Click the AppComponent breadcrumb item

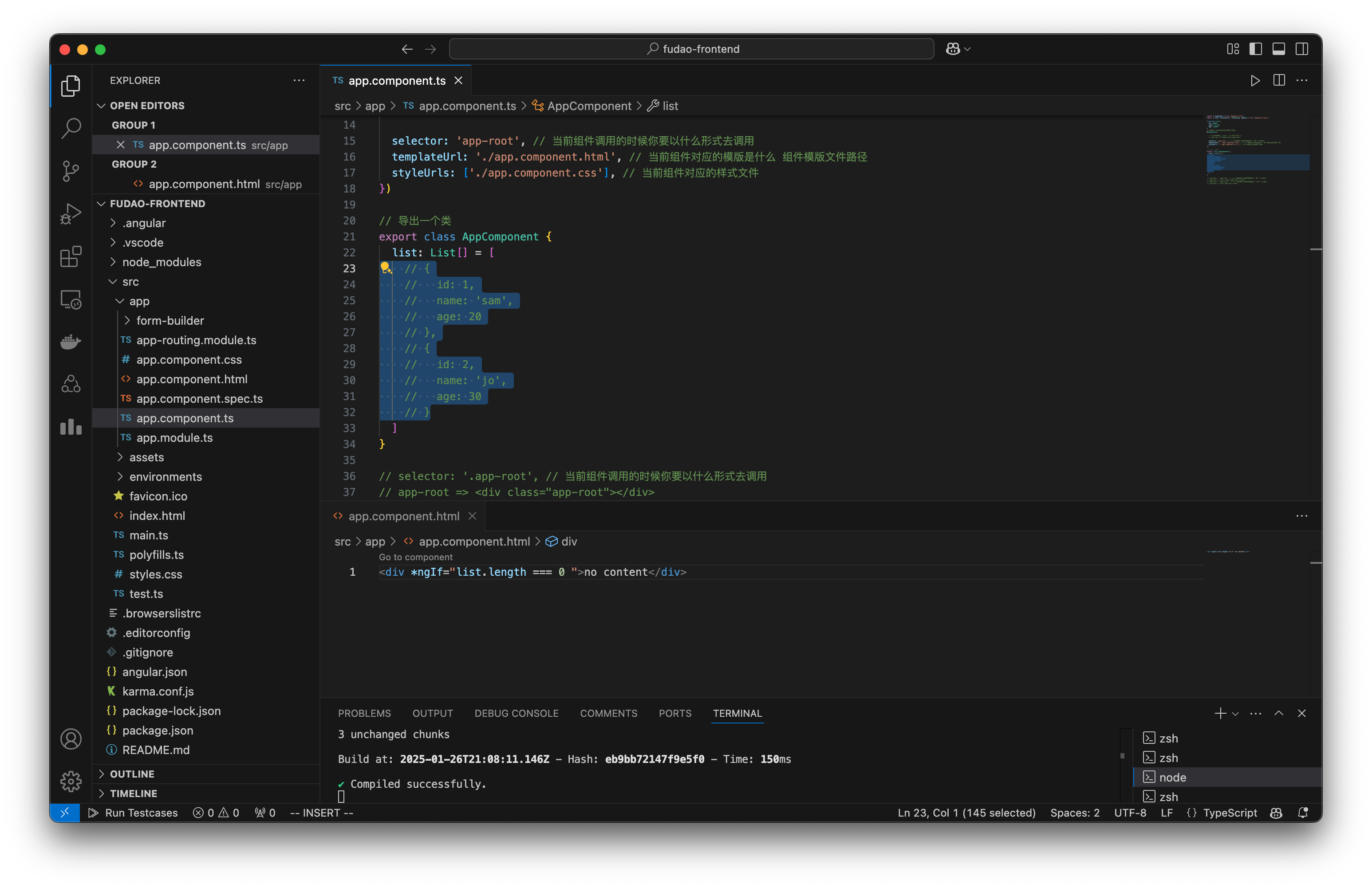pyautogui.click(x=588, y=106)
